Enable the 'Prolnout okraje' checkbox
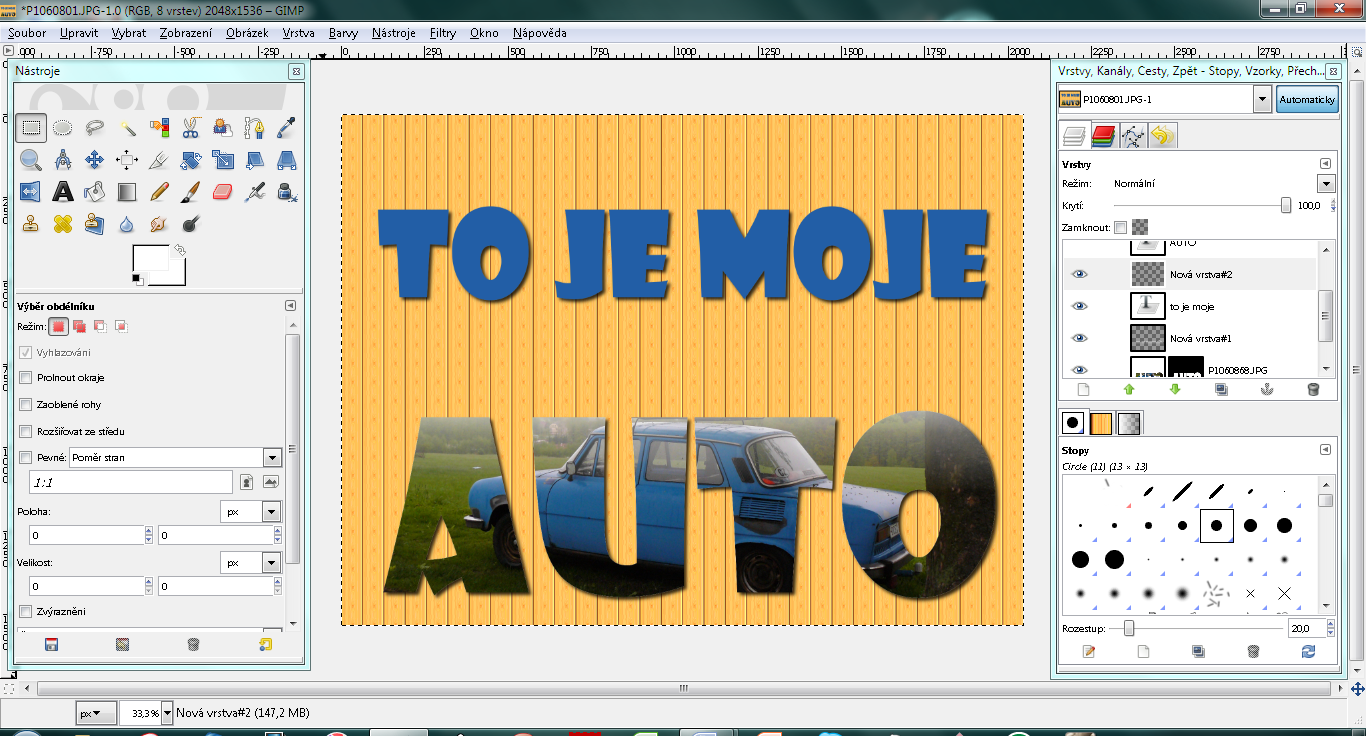This screenshot has width=1366, height=736. coord(26,378)
